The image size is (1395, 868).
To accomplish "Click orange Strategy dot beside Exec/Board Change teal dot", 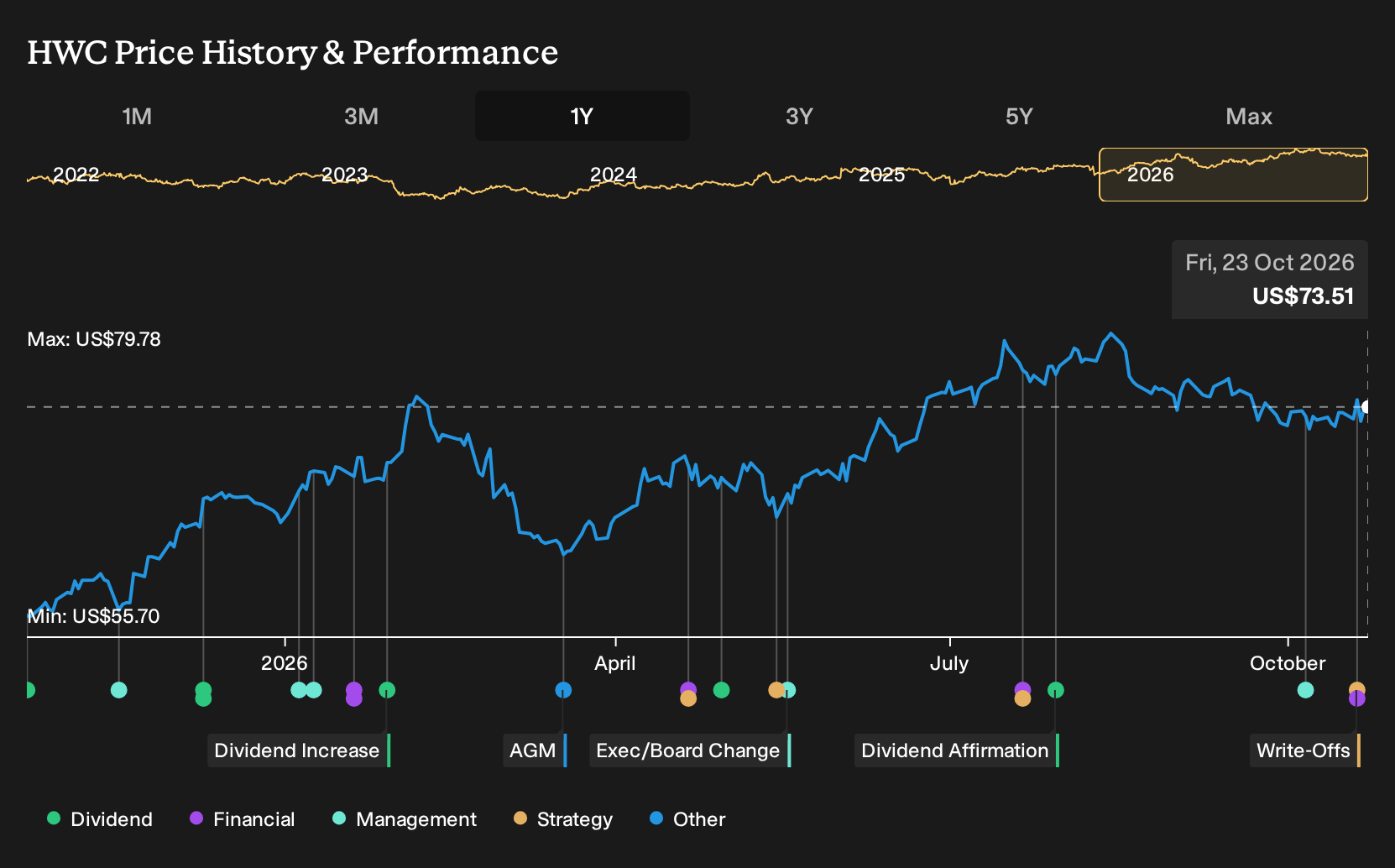I will coord(776,690).
